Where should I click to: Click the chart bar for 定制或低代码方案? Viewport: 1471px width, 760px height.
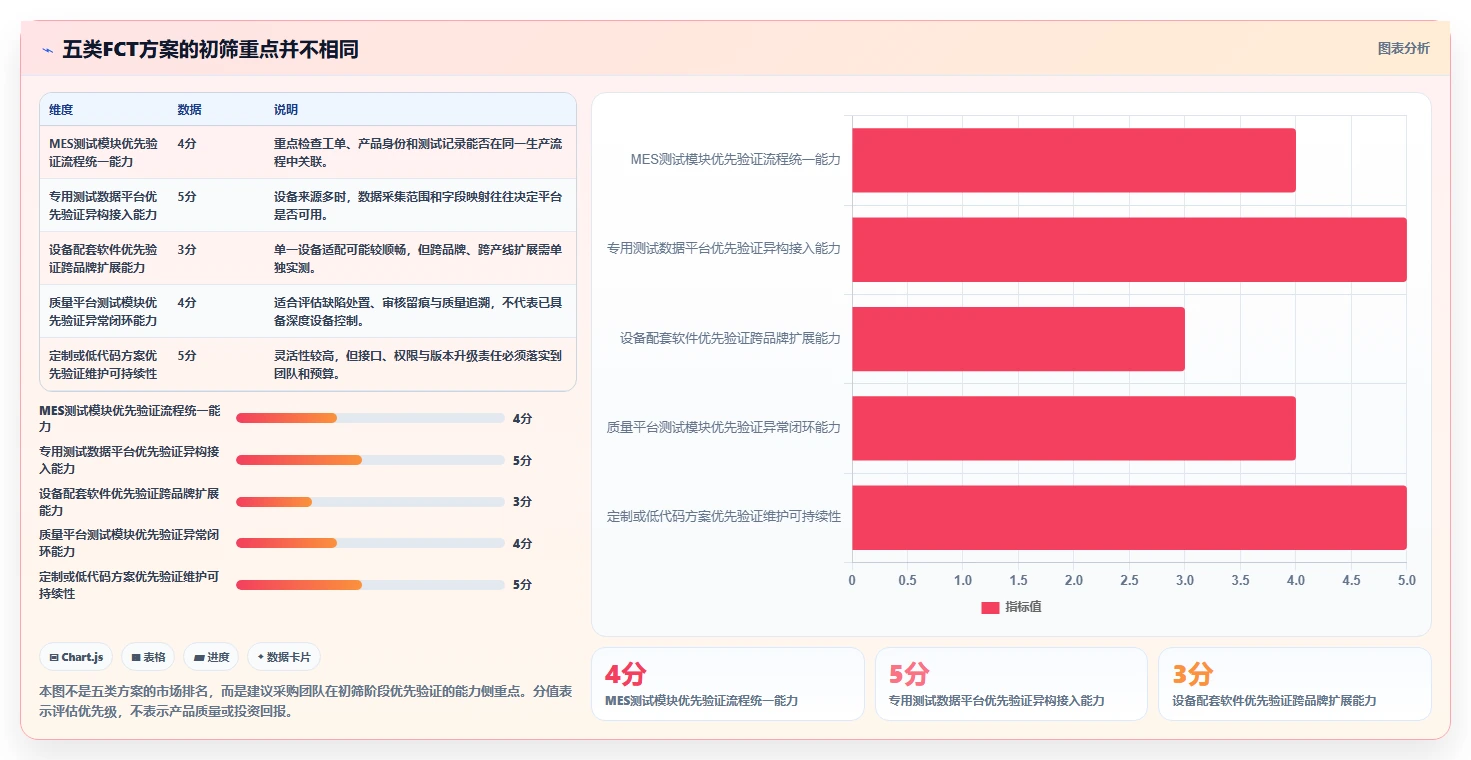click(1129, 517)
